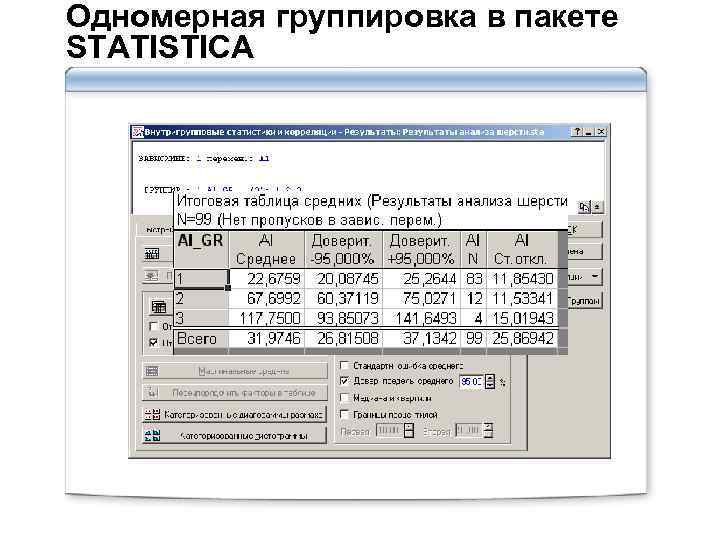
Task: Click the cell with value 31,9746
Action: pyautogui.click(x=267, y=338)
